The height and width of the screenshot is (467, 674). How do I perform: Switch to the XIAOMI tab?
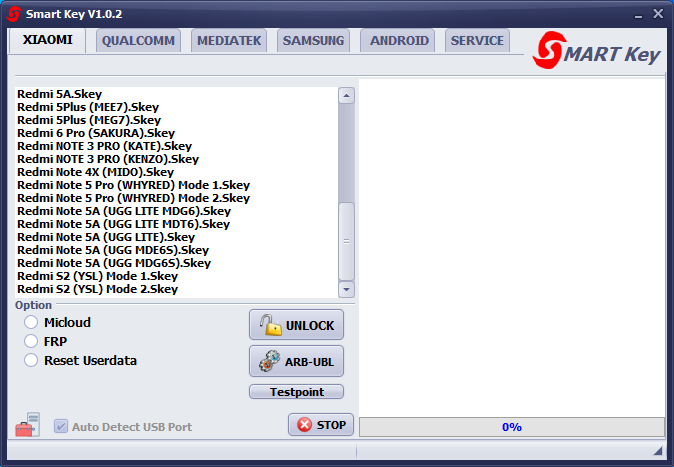click(x=47, y=40)
